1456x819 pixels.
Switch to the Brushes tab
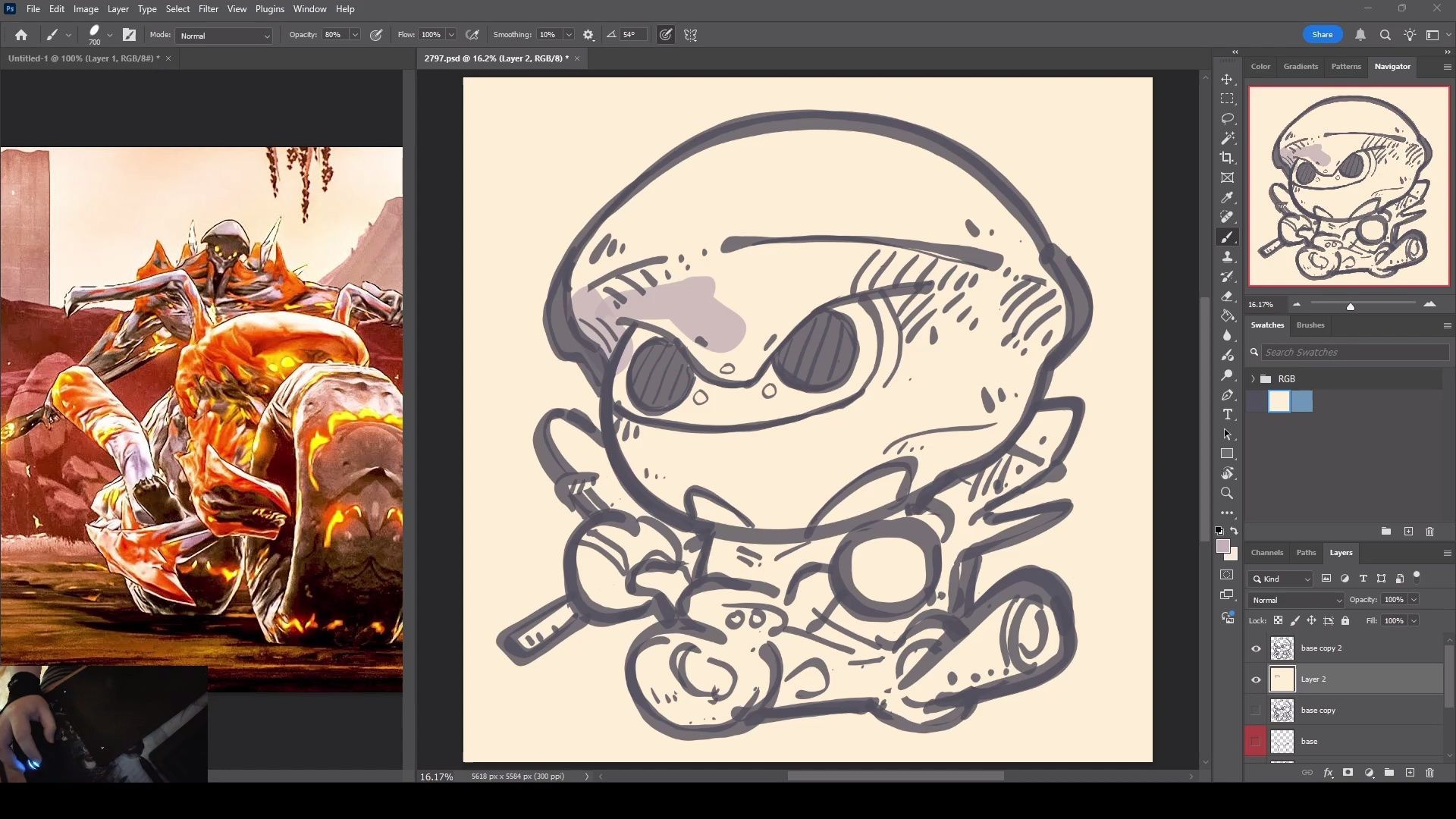pyautogui.click(x=1310, y=325)
